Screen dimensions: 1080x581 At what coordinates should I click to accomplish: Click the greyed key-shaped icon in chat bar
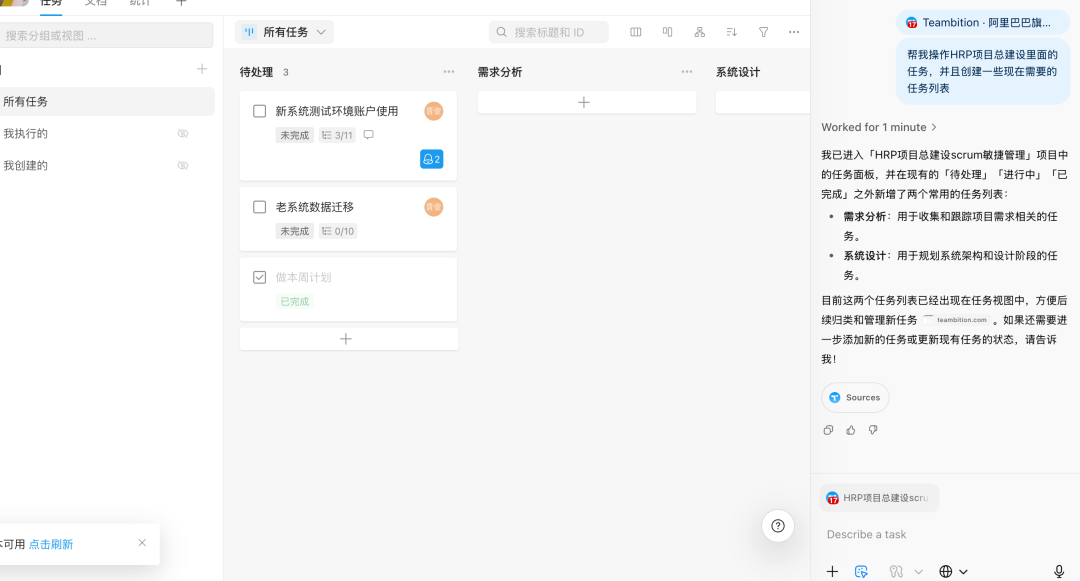(895, 571)
